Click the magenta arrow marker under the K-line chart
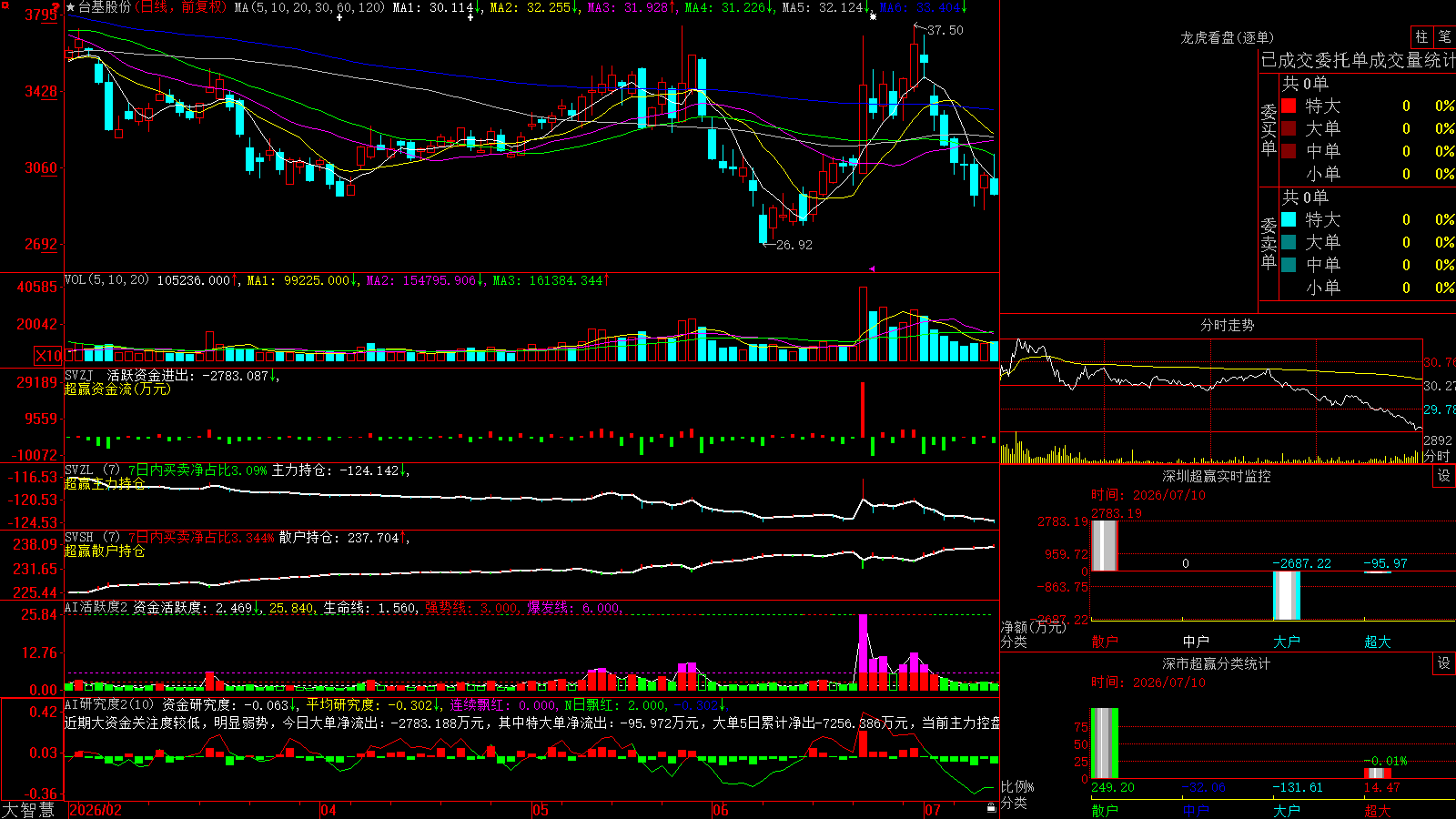 point(872,268)
